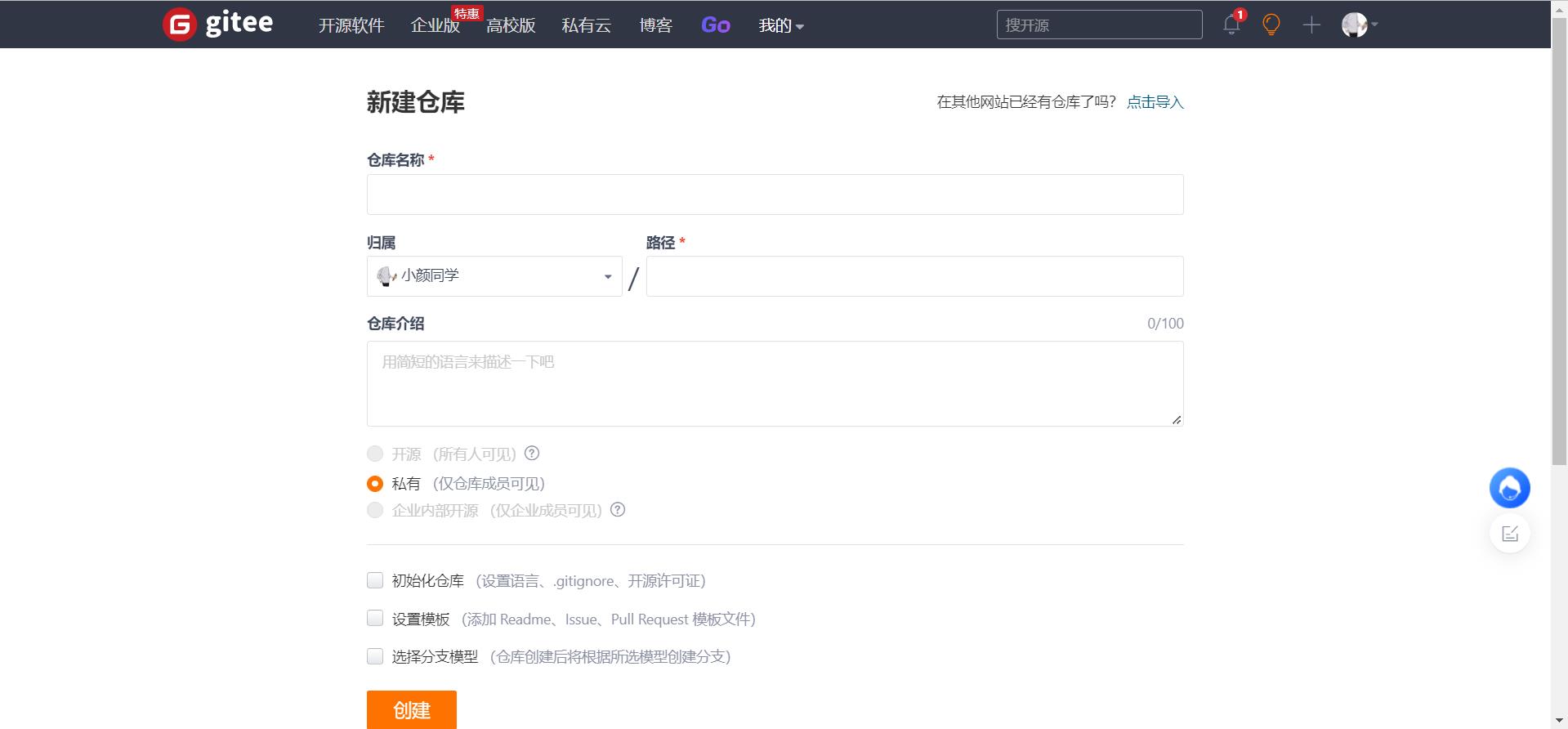1568x729 pixels.
Task: Open the user avatar menu
Action: (x=1360, y=25)
